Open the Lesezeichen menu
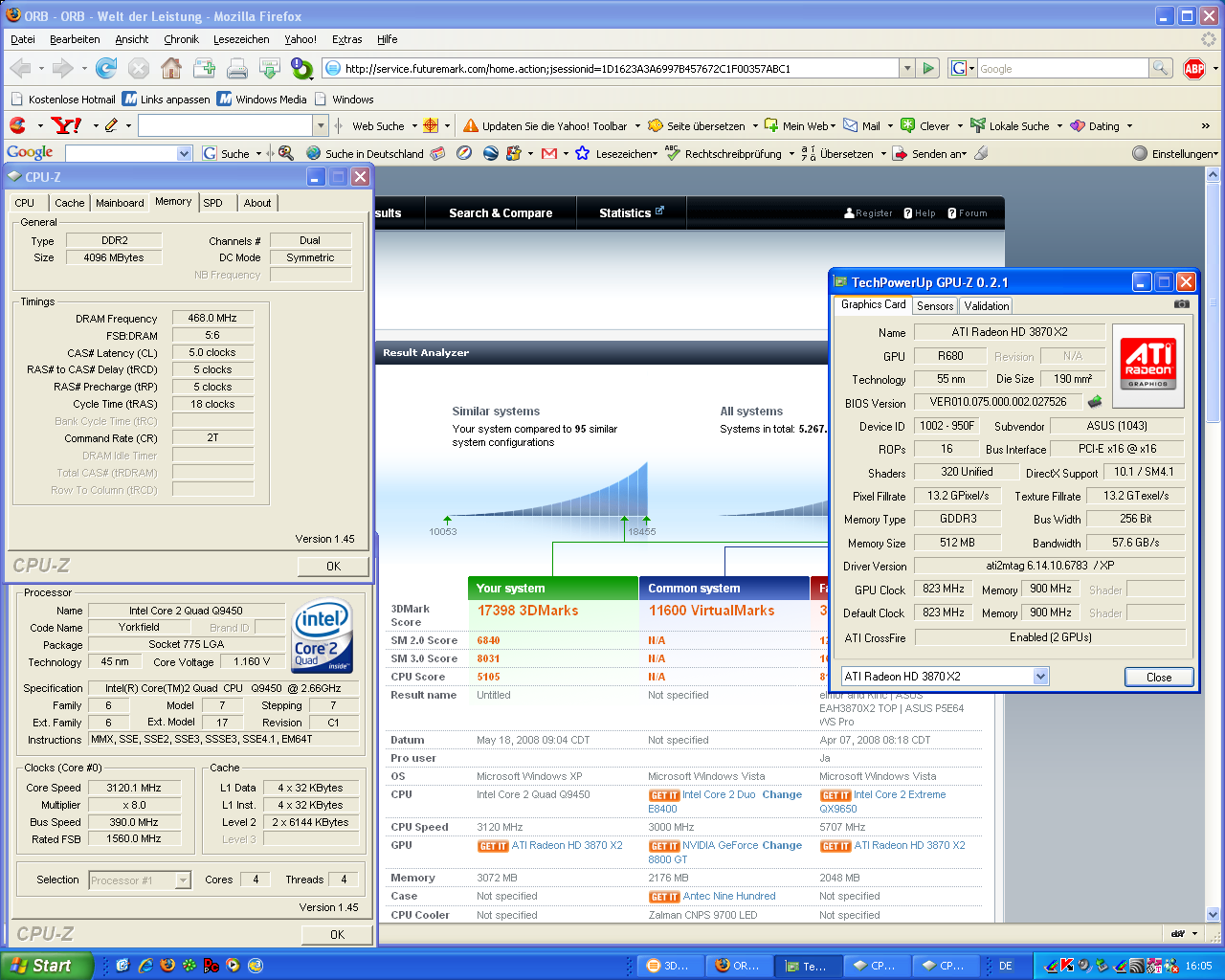The width and height of the screenshot is (1225, 980). [241, 39]
